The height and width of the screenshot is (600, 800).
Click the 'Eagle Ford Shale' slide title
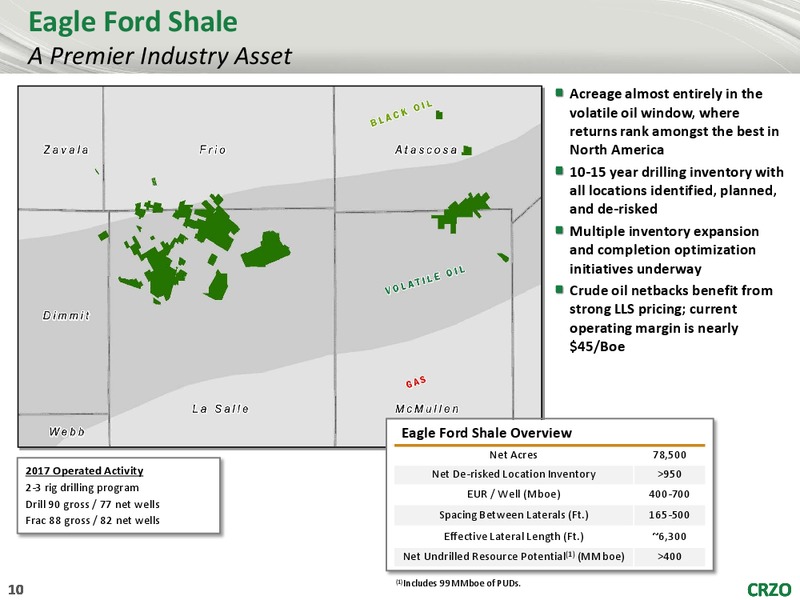pyautogui.click(x=133, y=22)
